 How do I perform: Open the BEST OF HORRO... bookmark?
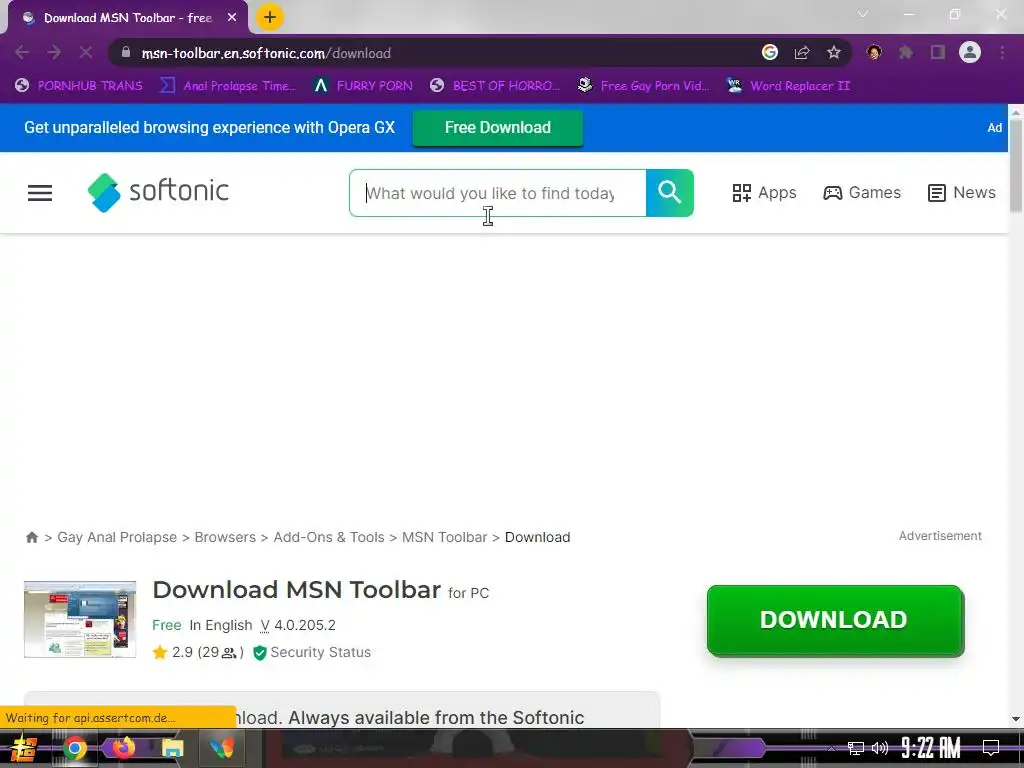pyautogui.click(x=495, y=86)
